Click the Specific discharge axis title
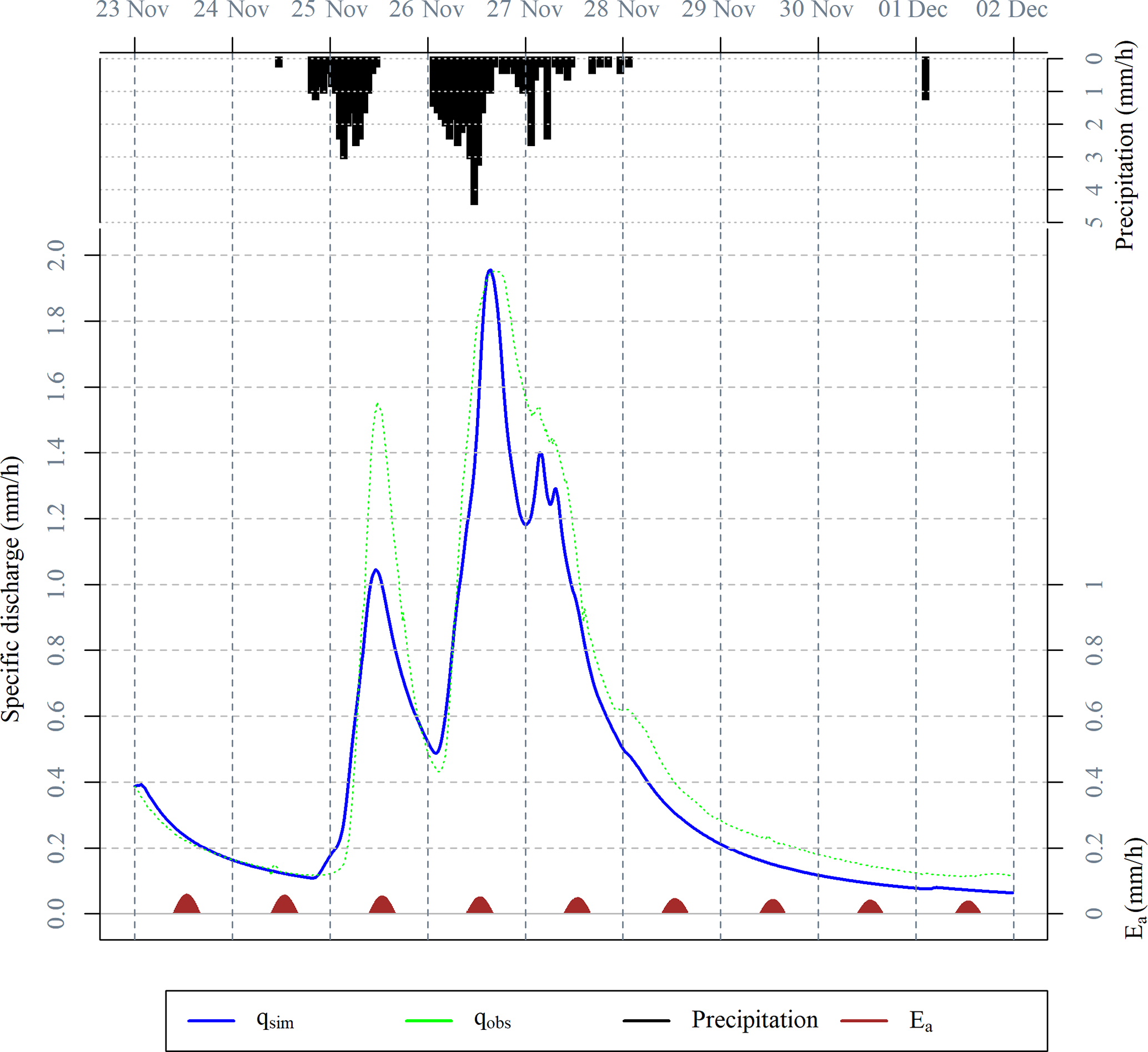Screen dimensions: 1148x1052 (12, 589)
